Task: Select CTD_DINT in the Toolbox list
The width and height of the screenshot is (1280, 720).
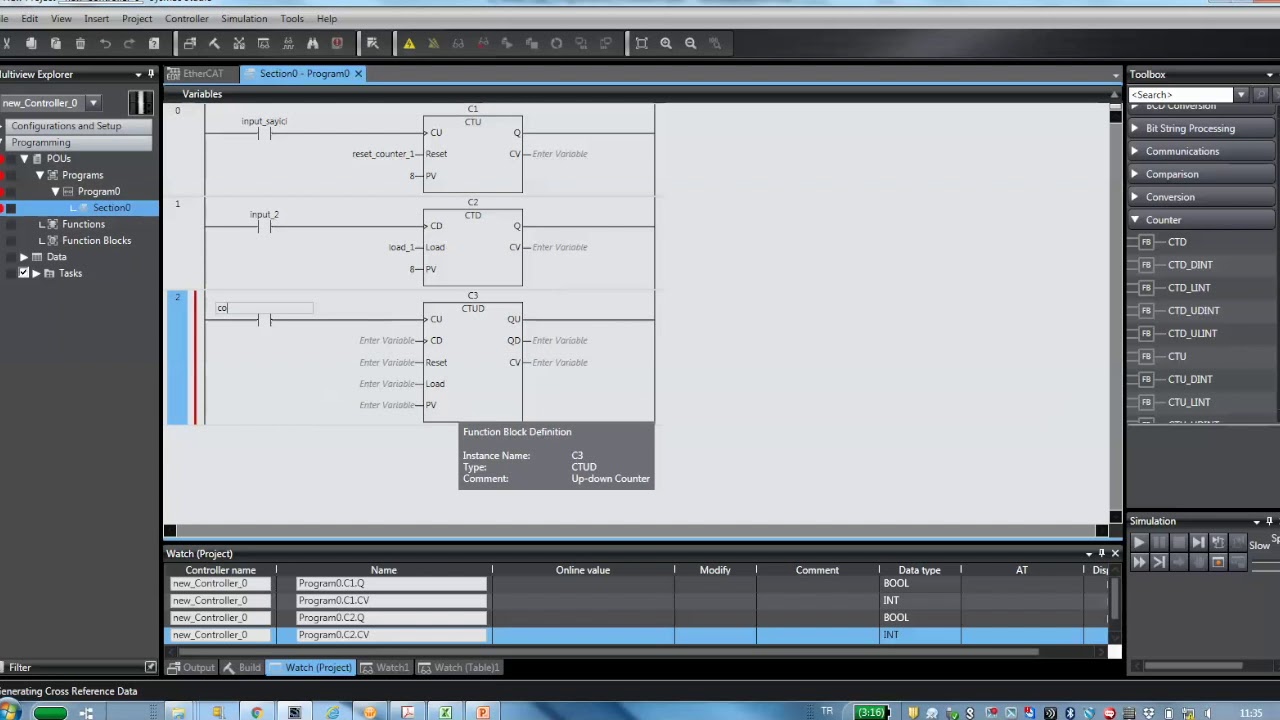Action: pos(1190,265)
